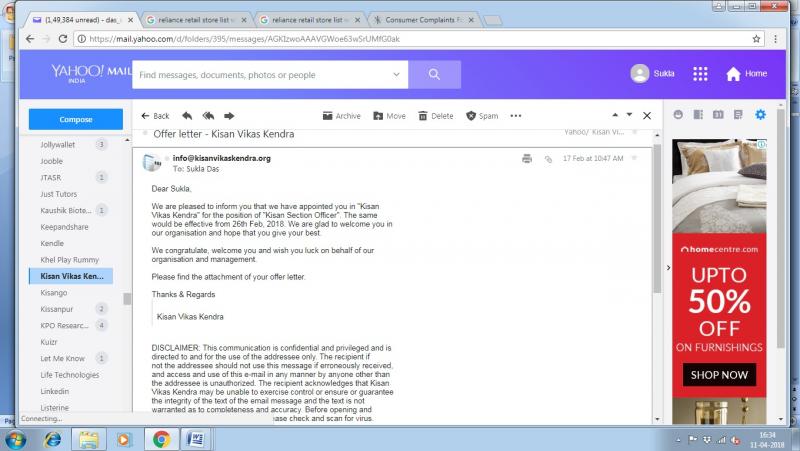Print this email using printer icon
Viewport: 800px width, 451px height.
[527, 158]
